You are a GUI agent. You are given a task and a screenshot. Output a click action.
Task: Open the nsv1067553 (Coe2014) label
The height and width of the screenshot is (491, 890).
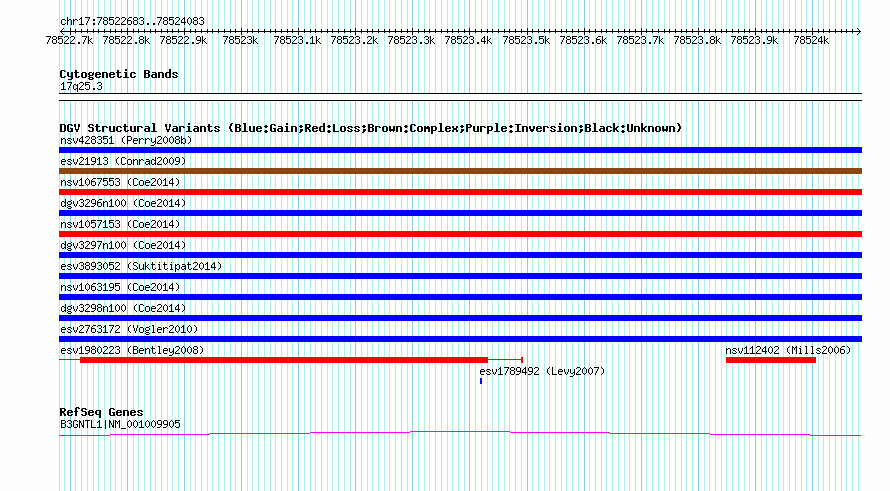(120, 182)
